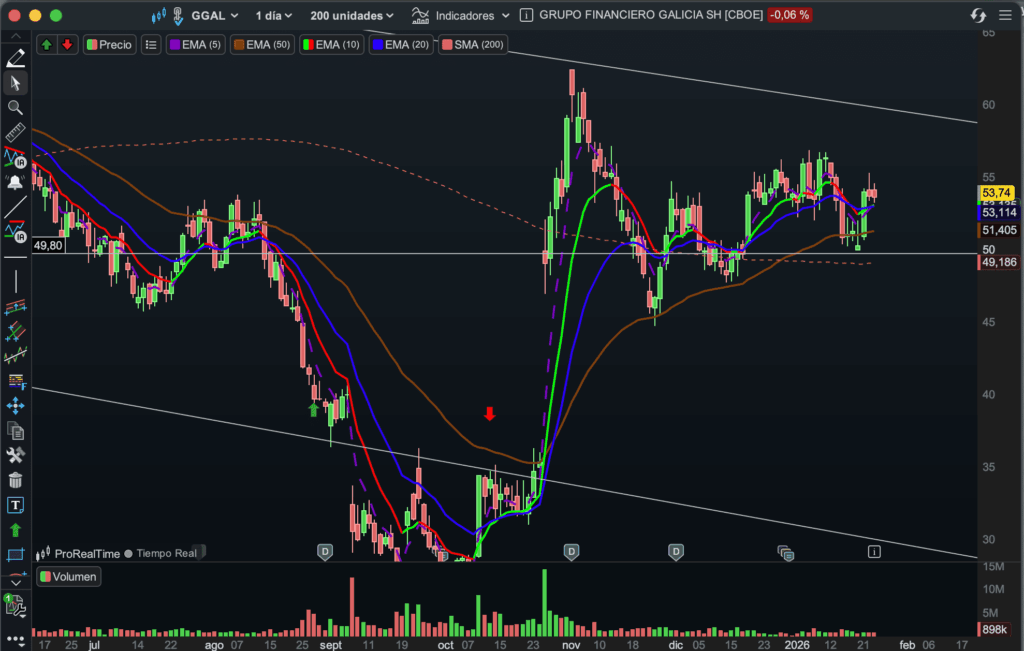Click the alert bell icon
Viewport: 1024px width, 651px height.
coord(15,183)
